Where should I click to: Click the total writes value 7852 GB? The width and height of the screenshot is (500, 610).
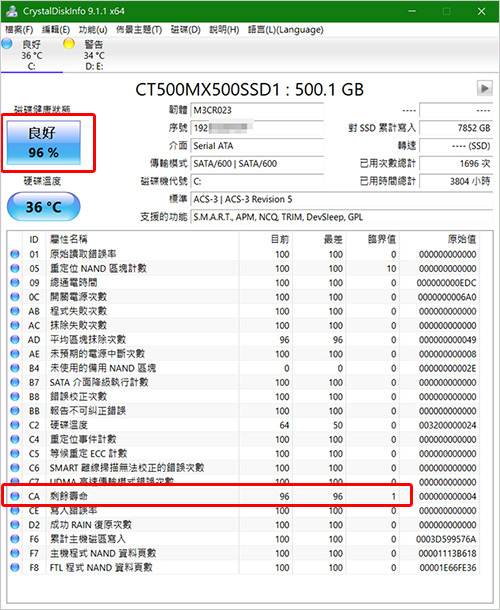(x=456, y=128)
